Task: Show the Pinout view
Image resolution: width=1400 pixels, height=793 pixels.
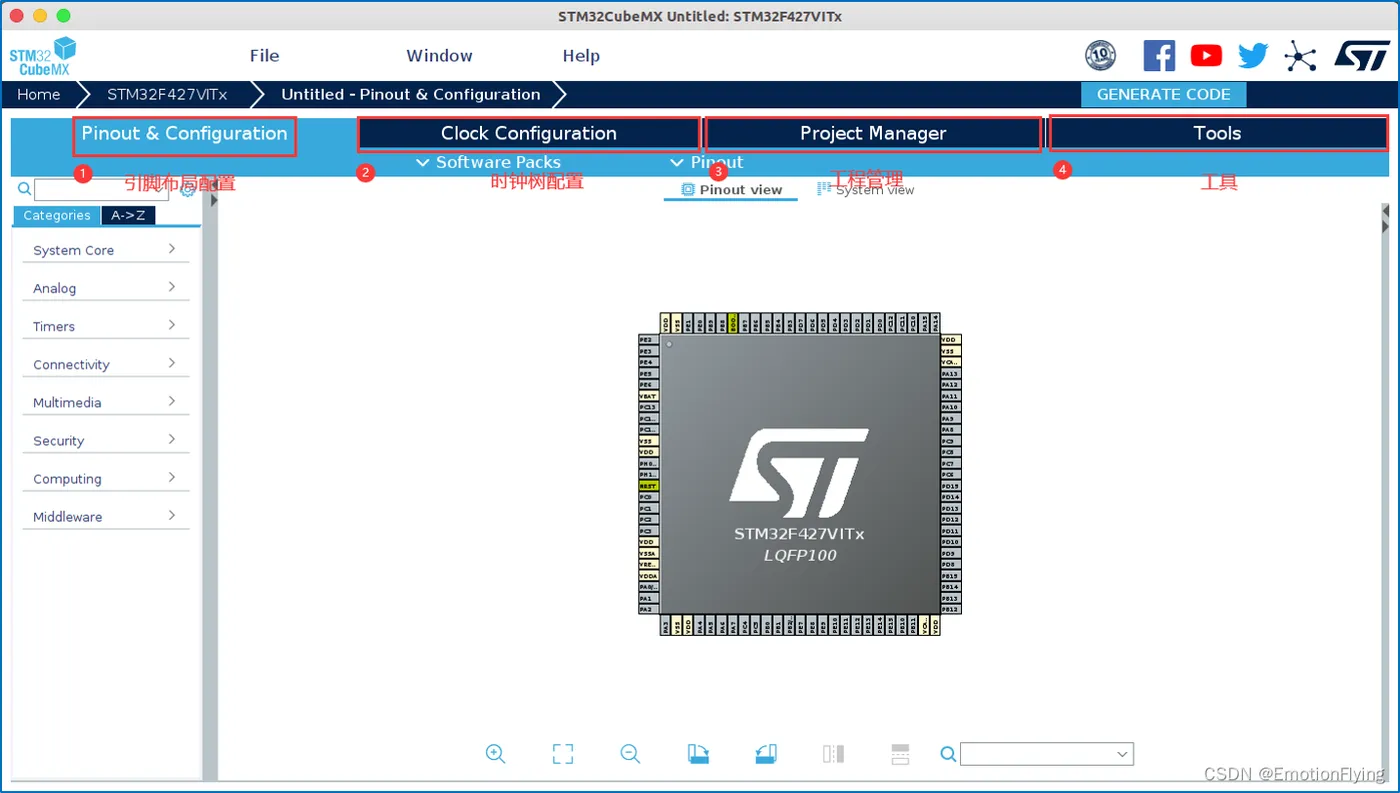Action: tap(731, 190)
